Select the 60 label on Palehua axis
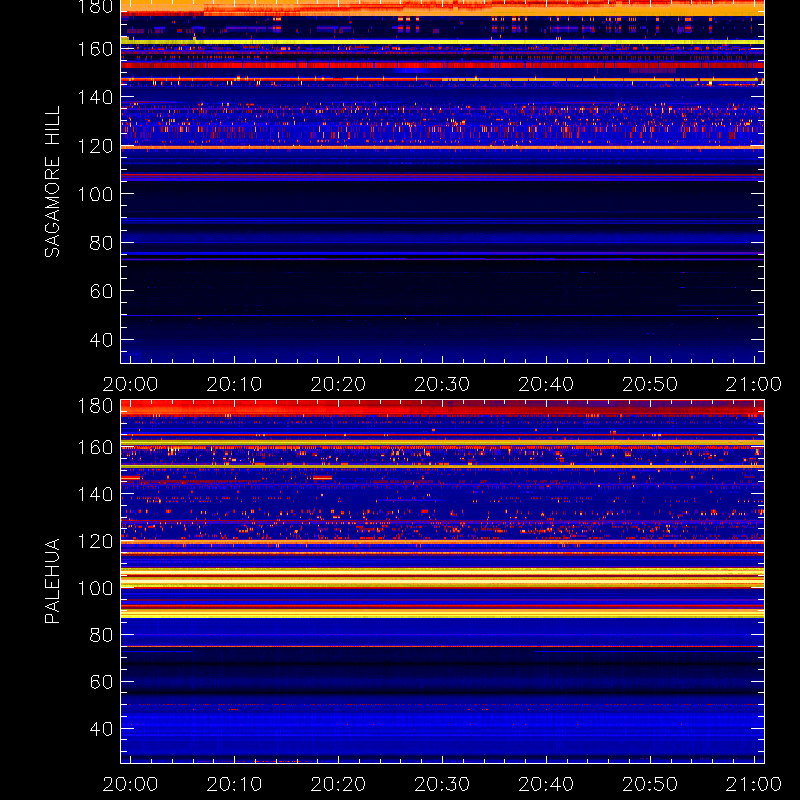The height and width of the screenshot is (800, 800). pyautogui.click(x=101, y=682)
